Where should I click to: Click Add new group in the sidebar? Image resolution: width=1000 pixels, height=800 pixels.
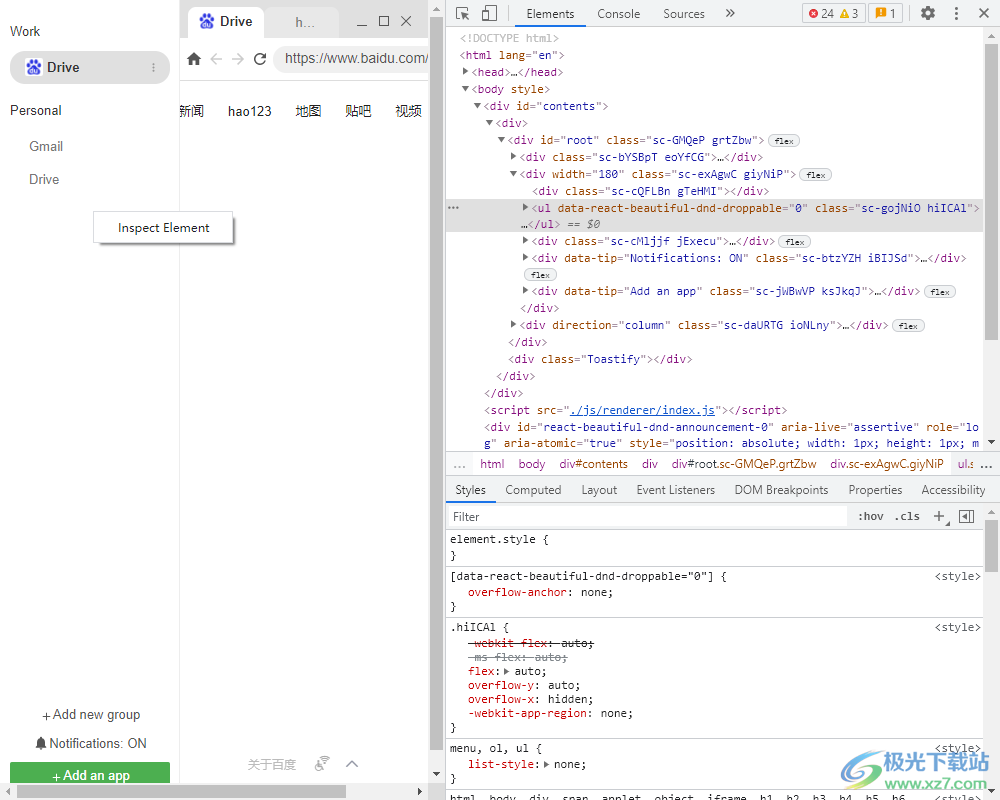pyautogui.click(x=91, y=715)
